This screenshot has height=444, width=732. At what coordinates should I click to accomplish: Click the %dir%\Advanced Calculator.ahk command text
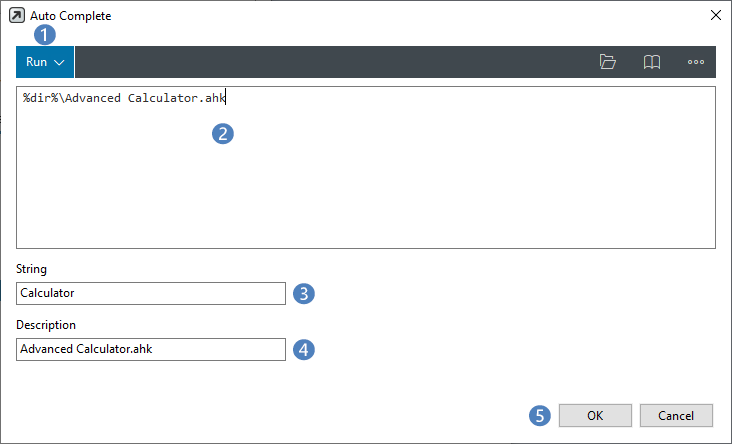click(126, 98)
